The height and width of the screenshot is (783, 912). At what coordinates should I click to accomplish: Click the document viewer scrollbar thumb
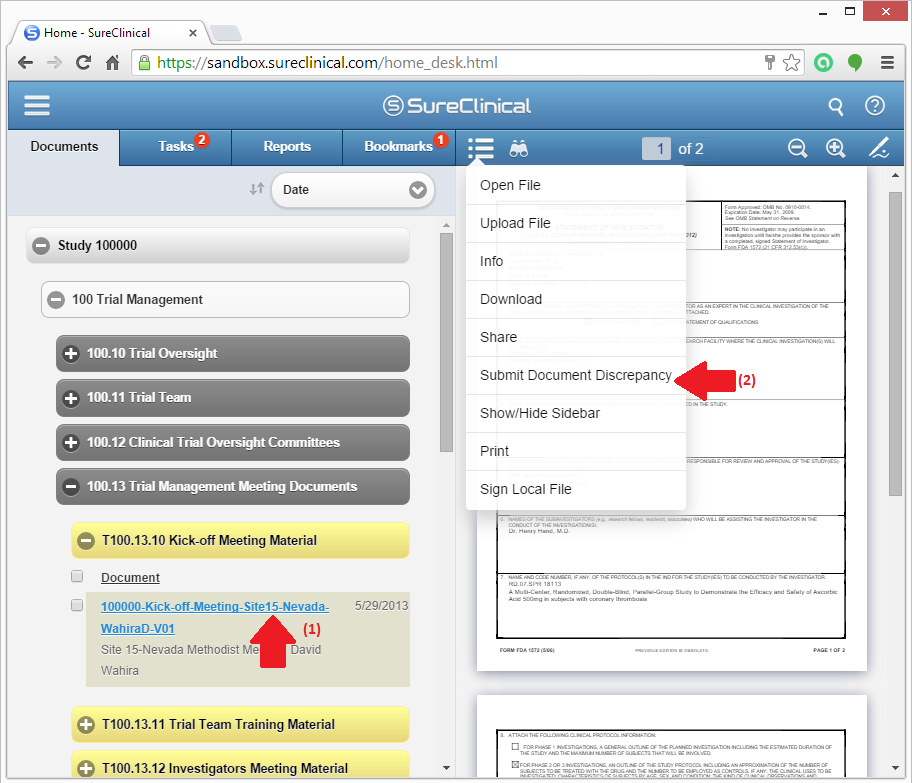(895, 343)
